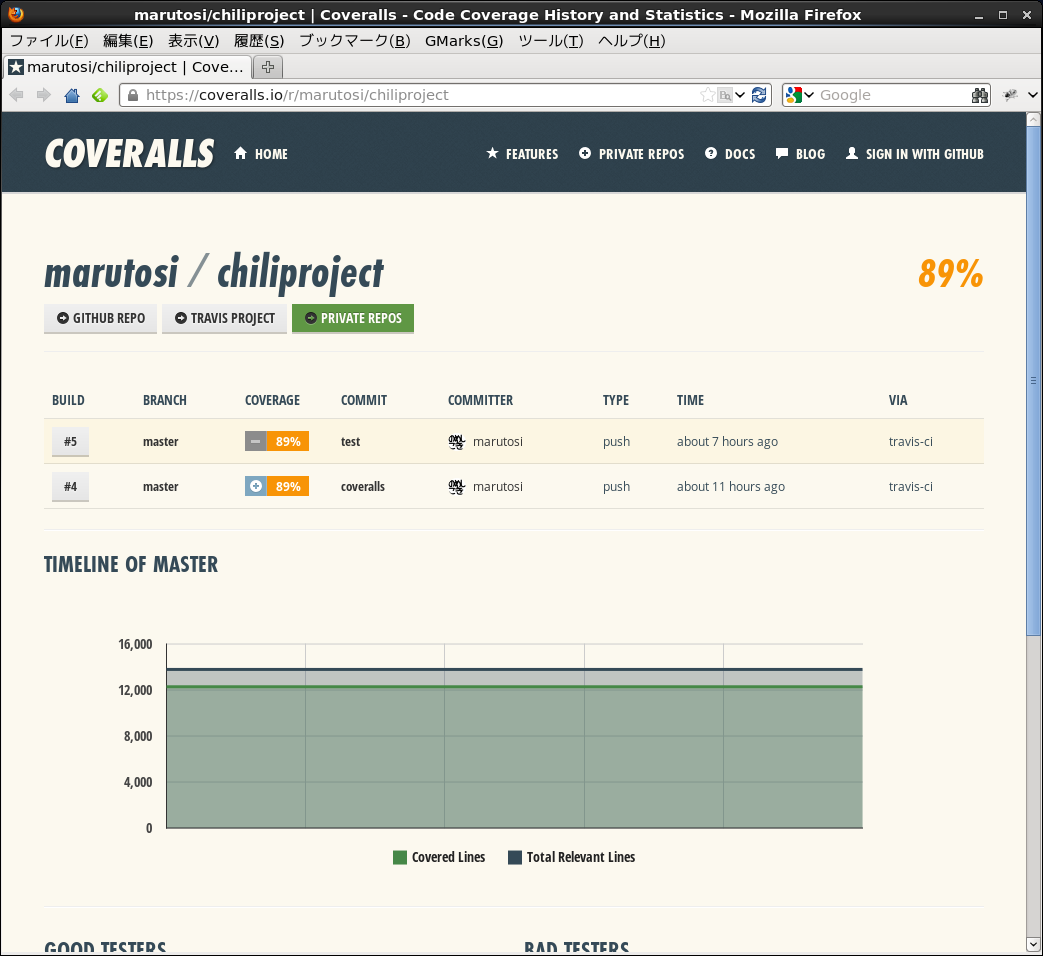
Task: Open the 履歴(S) menu
Action: (x=259, y=41)
